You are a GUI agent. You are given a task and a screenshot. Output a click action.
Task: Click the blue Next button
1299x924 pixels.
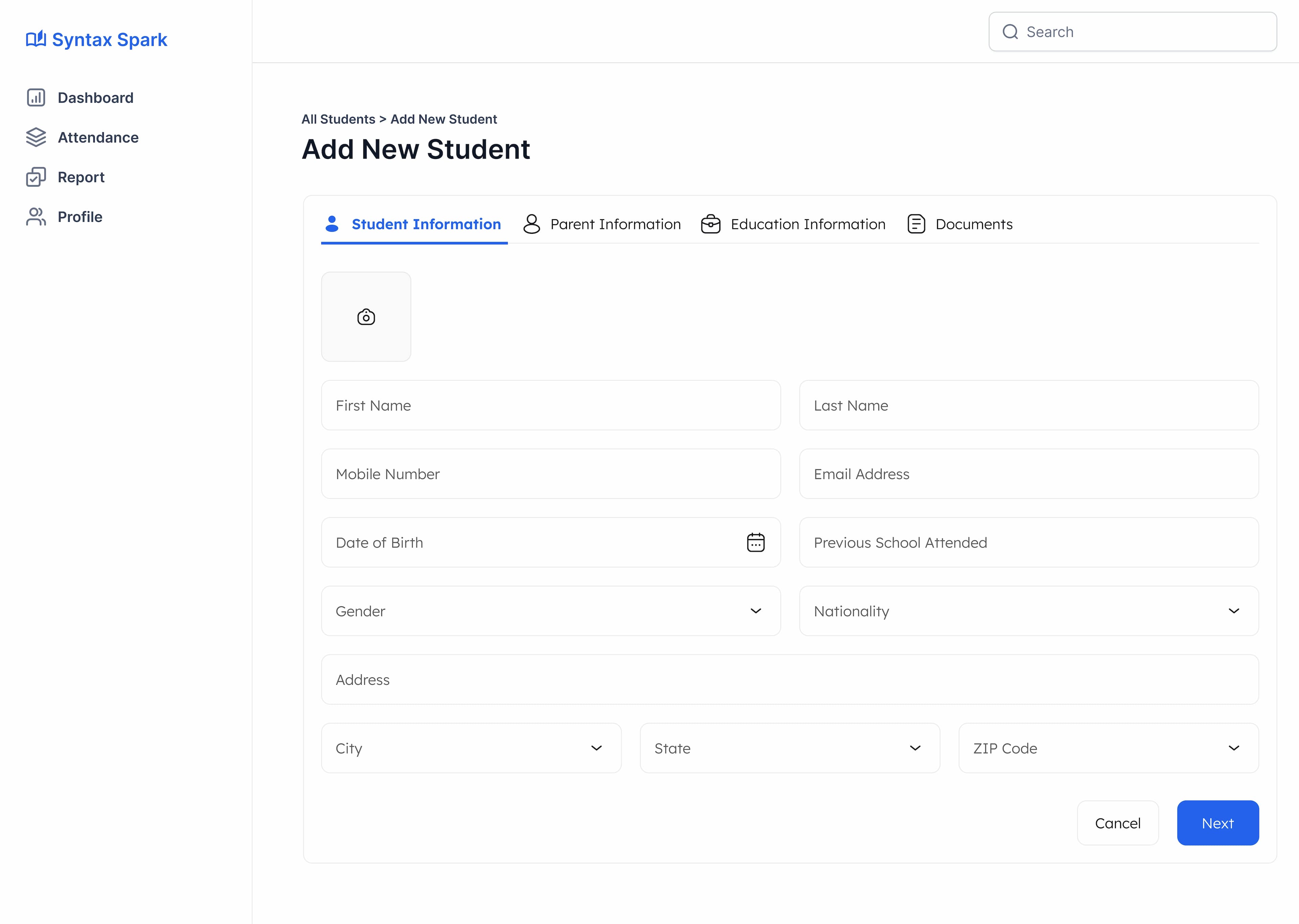[x=1218, y=823]
